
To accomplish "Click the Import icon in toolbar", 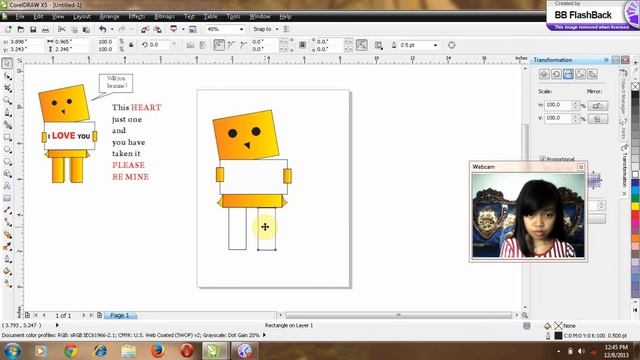I will 145,29.
